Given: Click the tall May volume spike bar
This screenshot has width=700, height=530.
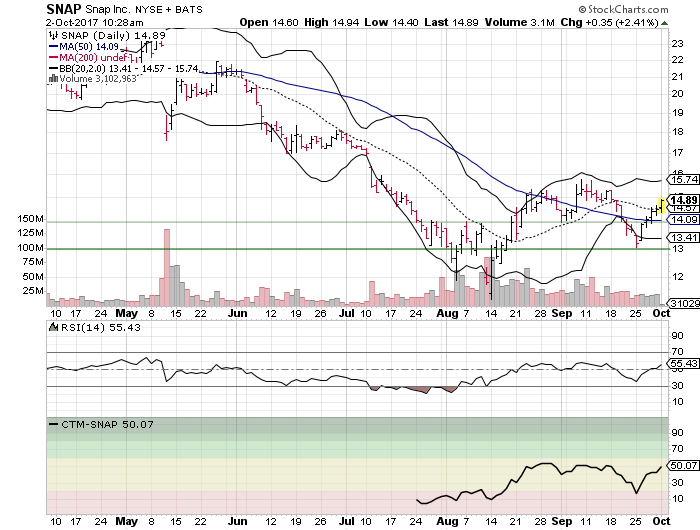Looking at the screenshot, I should tap(167, 267).
